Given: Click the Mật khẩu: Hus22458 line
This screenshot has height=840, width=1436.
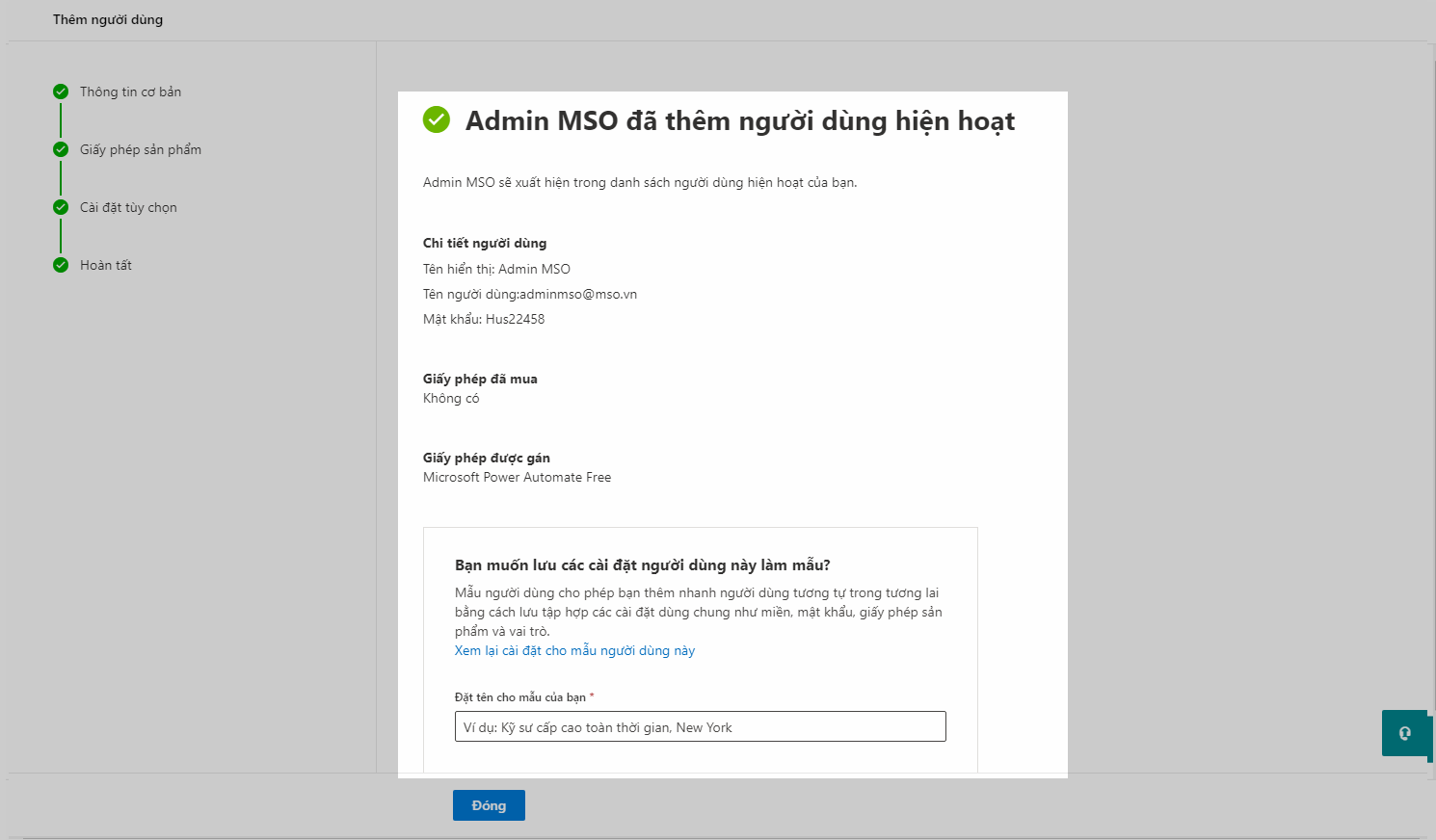Looking at the screenshot, I should pyautogui.click(x=484, y=320).
